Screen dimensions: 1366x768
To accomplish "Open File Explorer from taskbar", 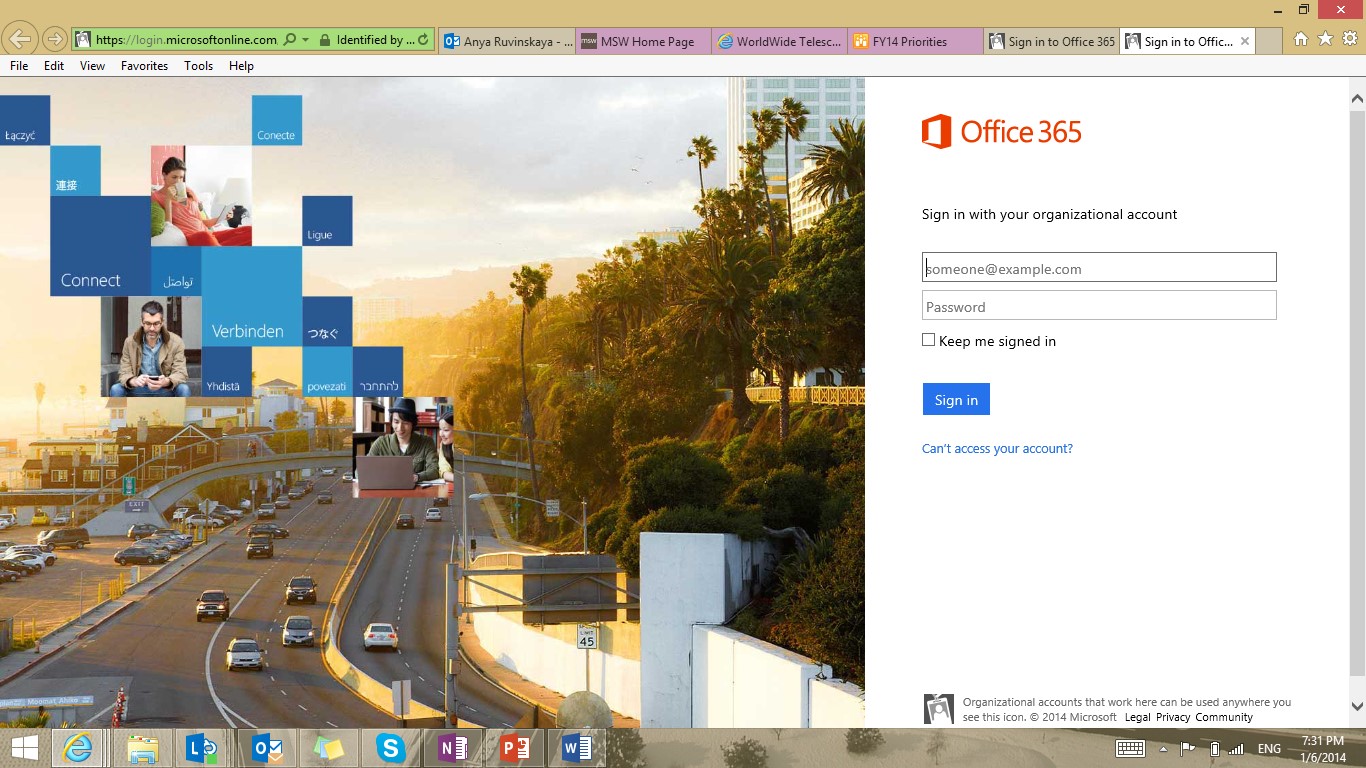I will [x=142, y=748].
